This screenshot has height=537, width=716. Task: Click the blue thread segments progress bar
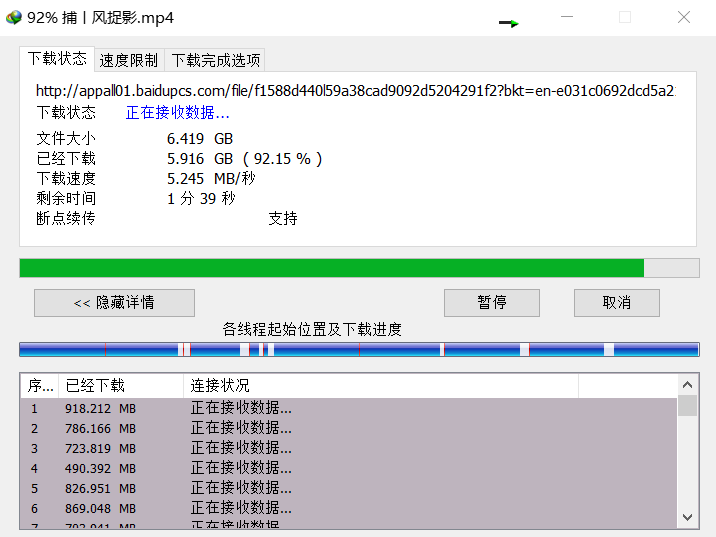pos(359,349)
